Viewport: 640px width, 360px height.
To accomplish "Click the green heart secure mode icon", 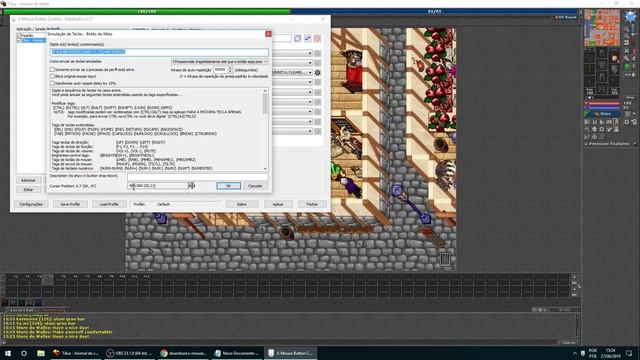I will tap(627, 66).
